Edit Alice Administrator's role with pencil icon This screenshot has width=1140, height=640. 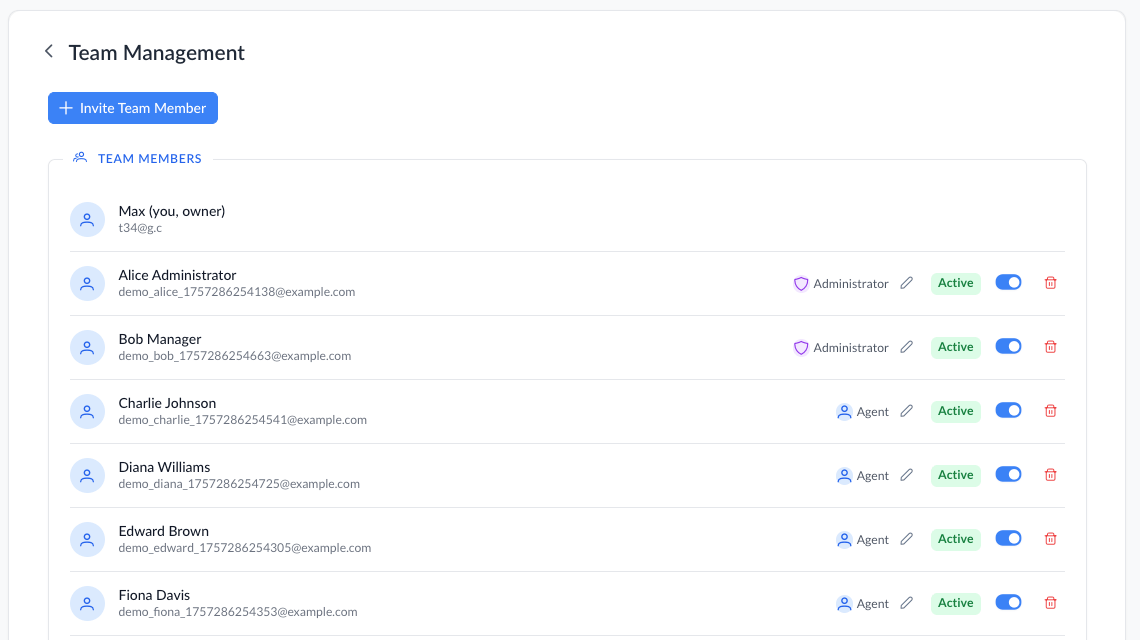coord(907,283)
